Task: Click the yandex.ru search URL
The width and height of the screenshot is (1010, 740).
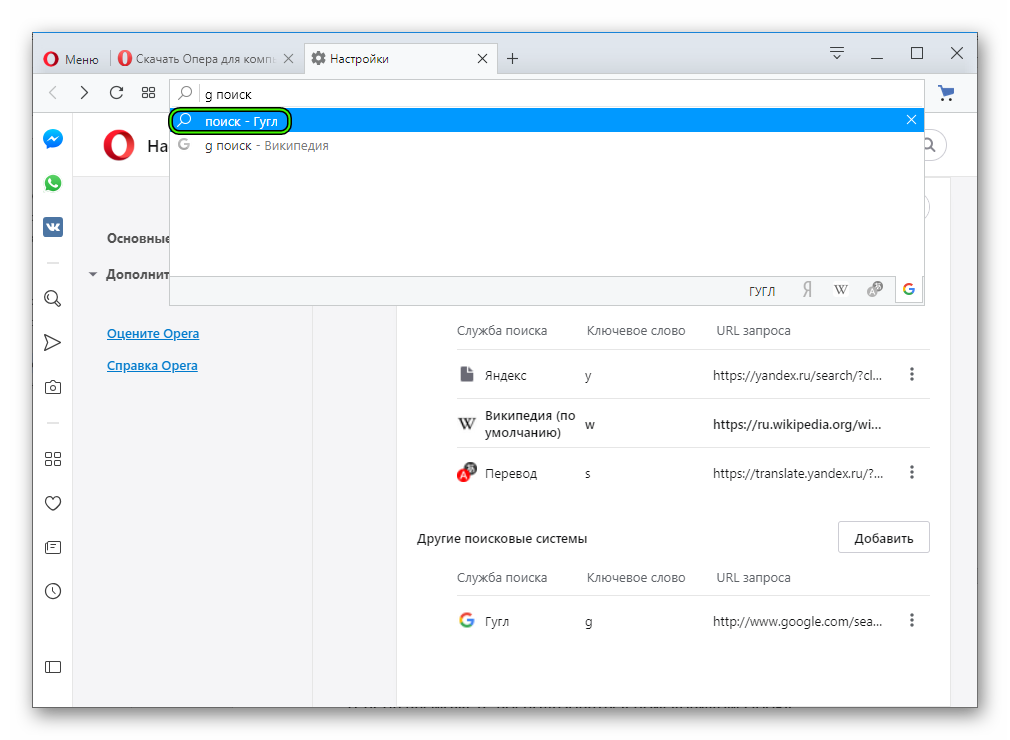Action: pos(797,375)
